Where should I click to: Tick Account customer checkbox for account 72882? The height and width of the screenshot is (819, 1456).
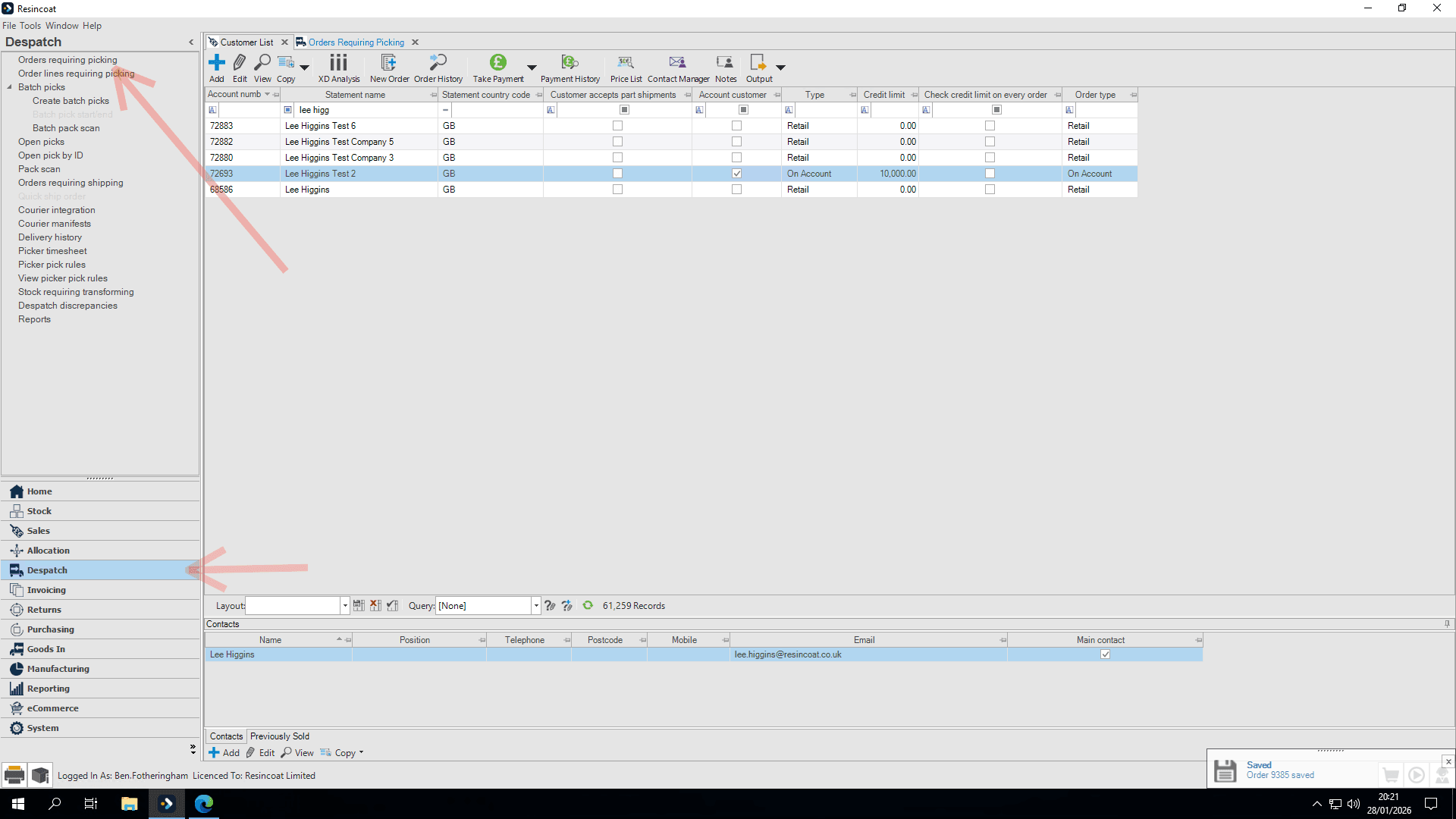coord(736,142)
